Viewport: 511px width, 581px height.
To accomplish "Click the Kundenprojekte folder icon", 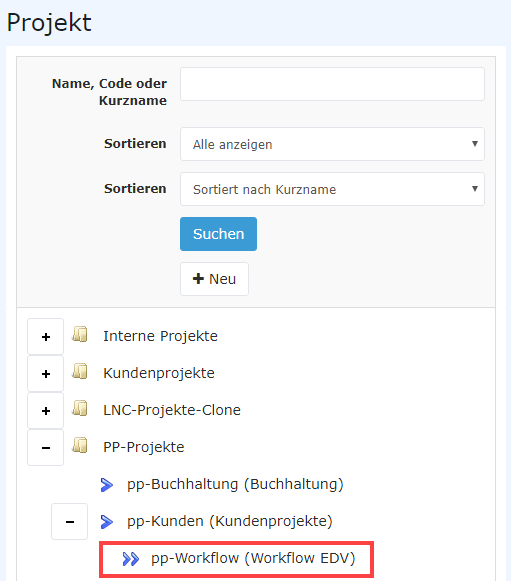I will pyautogui.click(x=80, y=371).
